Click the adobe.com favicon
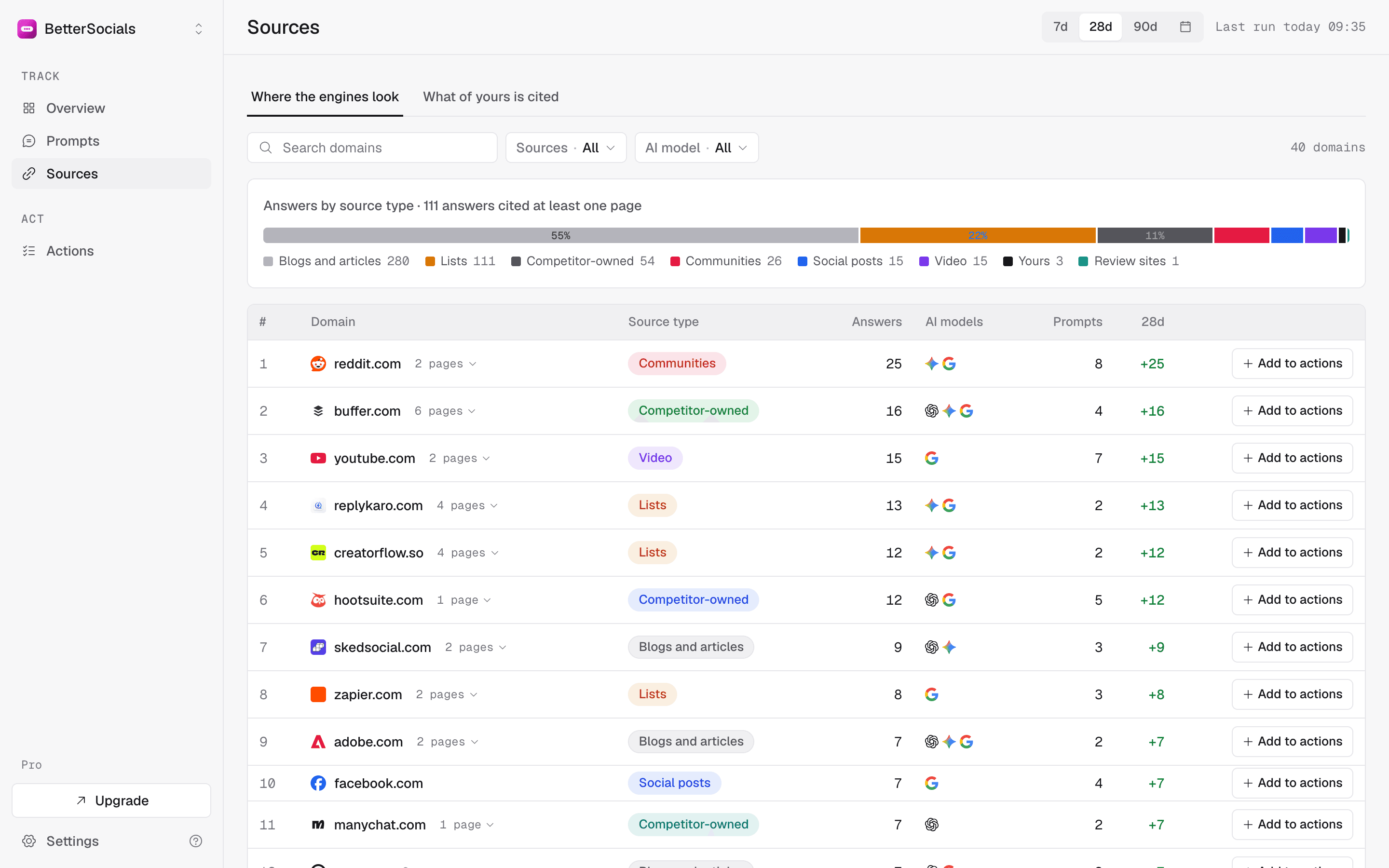 click(318, 742)
